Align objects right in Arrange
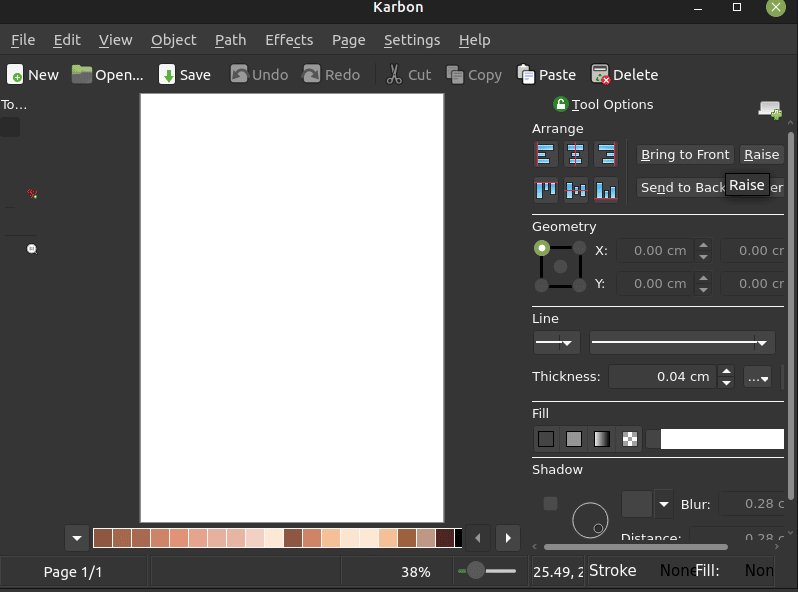Viewport: 798px width, 592px height. (x=606, y=154)
